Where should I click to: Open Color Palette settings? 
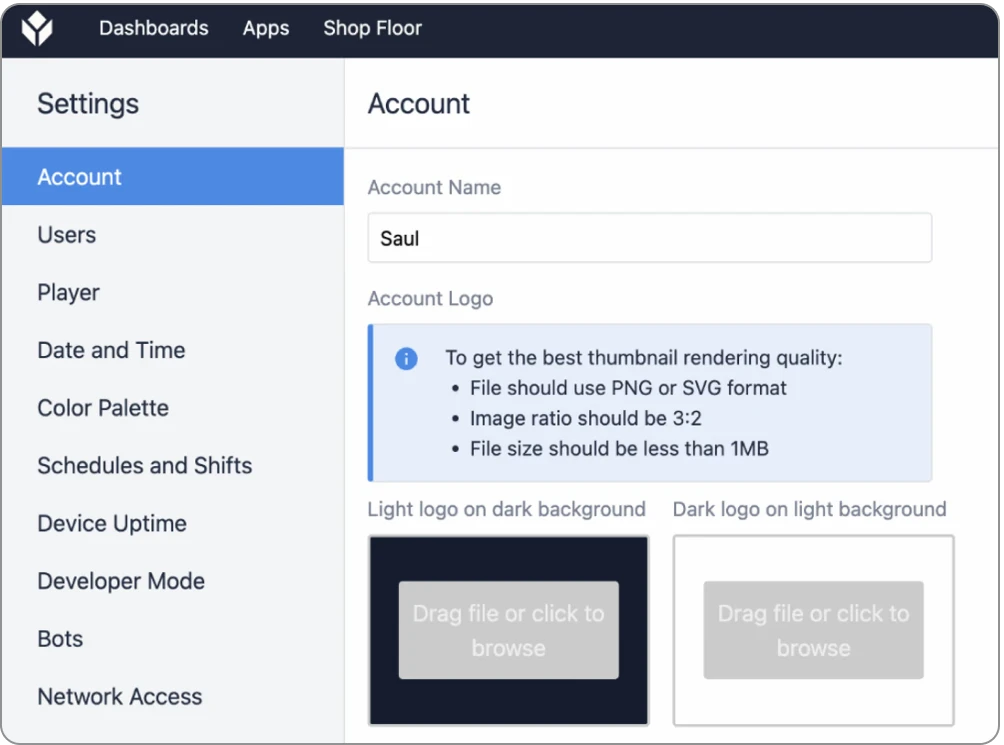pyautogui.click(x=103, y=408)
